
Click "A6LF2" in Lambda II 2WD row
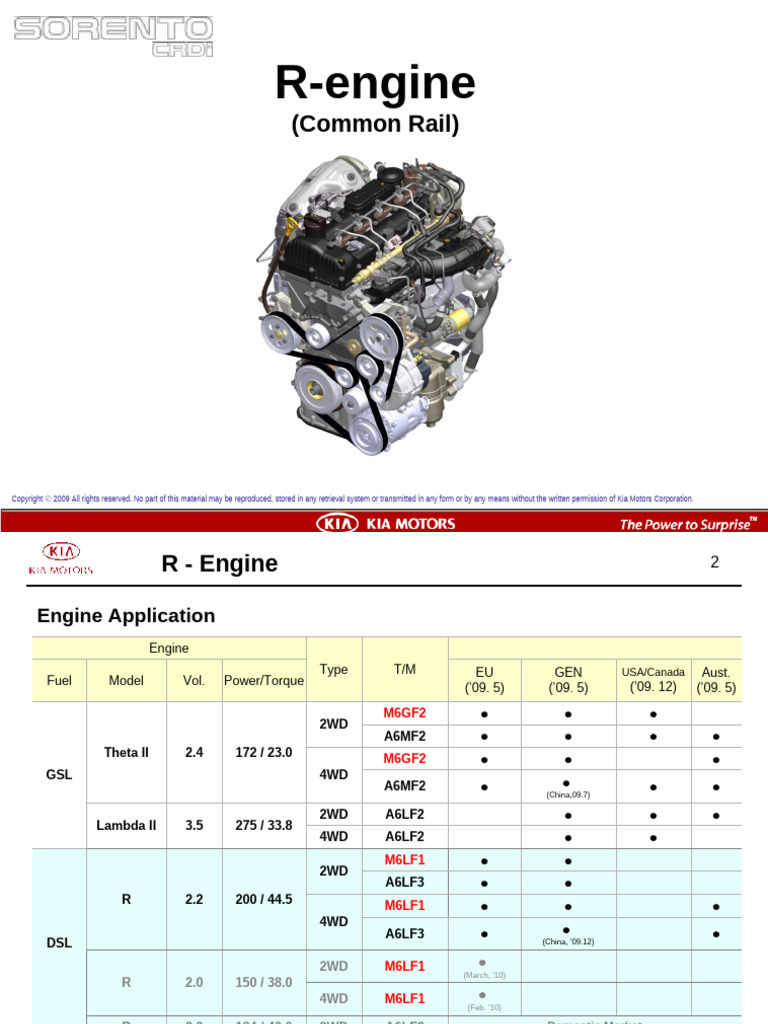405,814
